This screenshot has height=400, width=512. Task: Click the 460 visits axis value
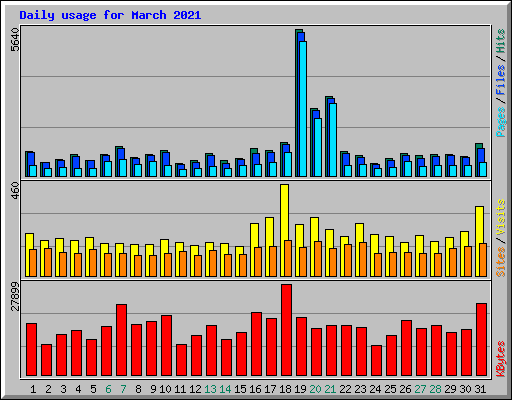coord(15,190)
